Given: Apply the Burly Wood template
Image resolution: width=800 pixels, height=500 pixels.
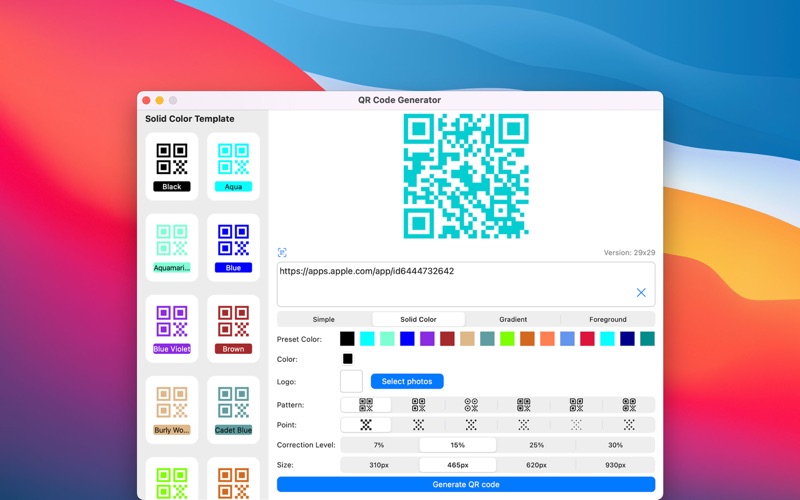Looking at the screenshot, I should pos(172,410).
